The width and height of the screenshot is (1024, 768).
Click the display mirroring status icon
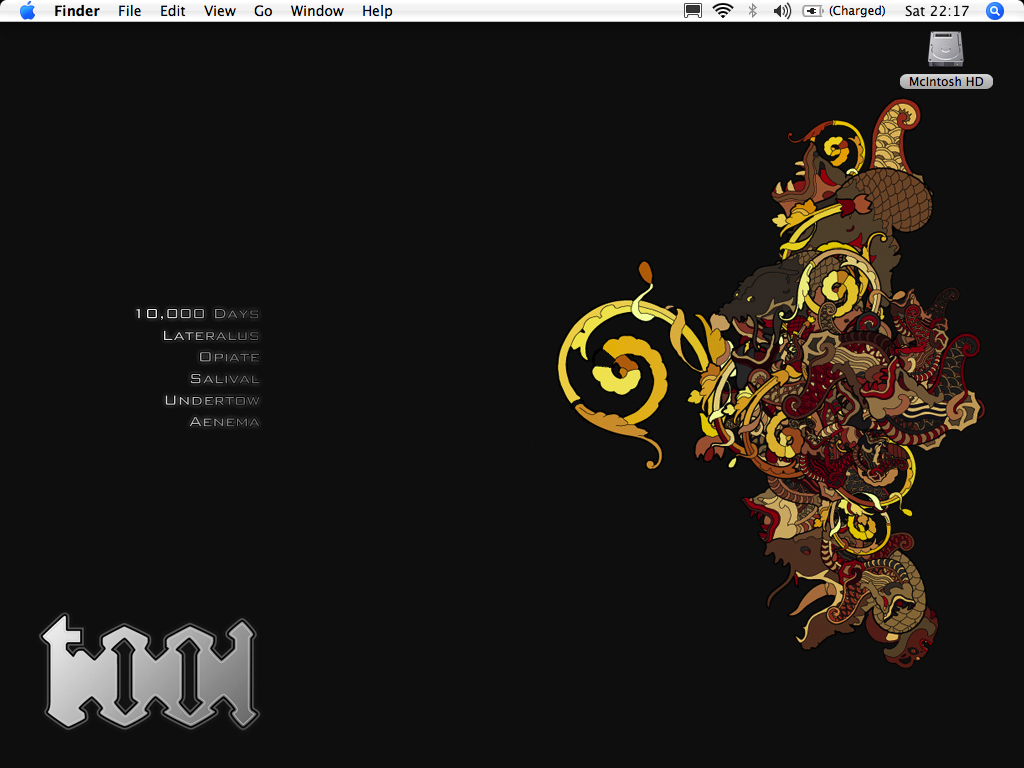coord(693,11)
